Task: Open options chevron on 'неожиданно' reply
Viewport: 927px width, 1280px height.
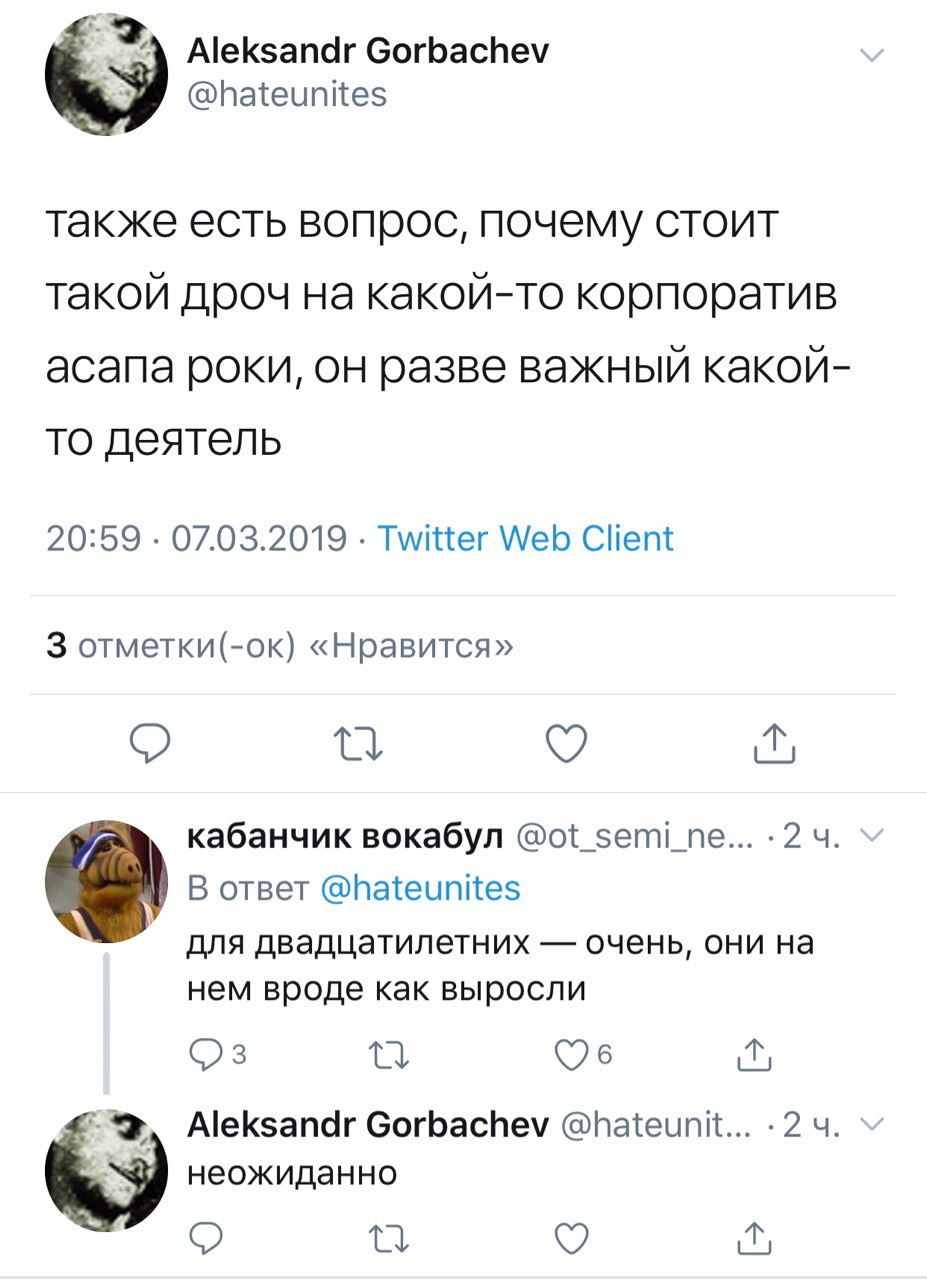Action: pos(868,1125)
